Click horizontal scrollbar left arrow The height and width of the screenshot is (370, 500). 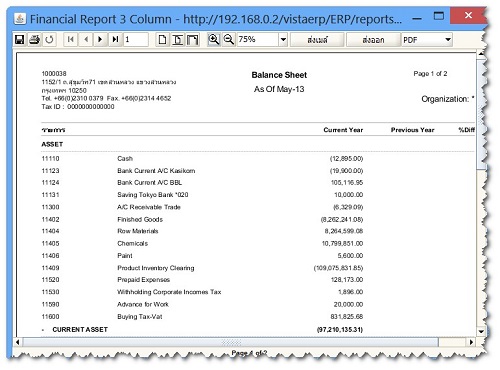[x=18, y=342]
